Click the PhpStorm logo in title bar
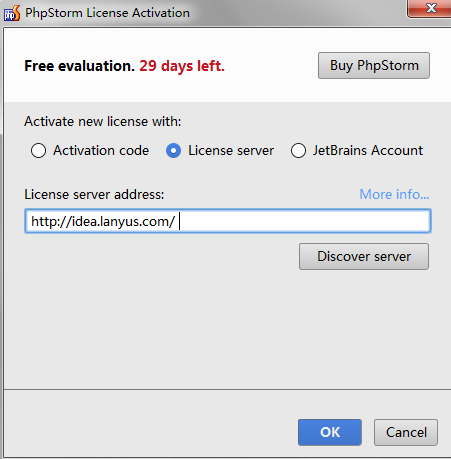 (12, 13)
